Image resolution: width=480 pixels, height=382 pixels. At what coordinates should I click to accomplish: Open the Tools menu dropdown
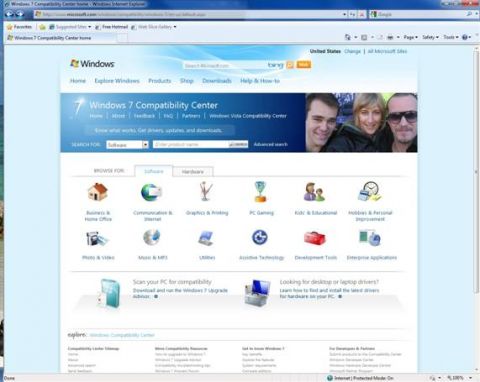[451, 37]
